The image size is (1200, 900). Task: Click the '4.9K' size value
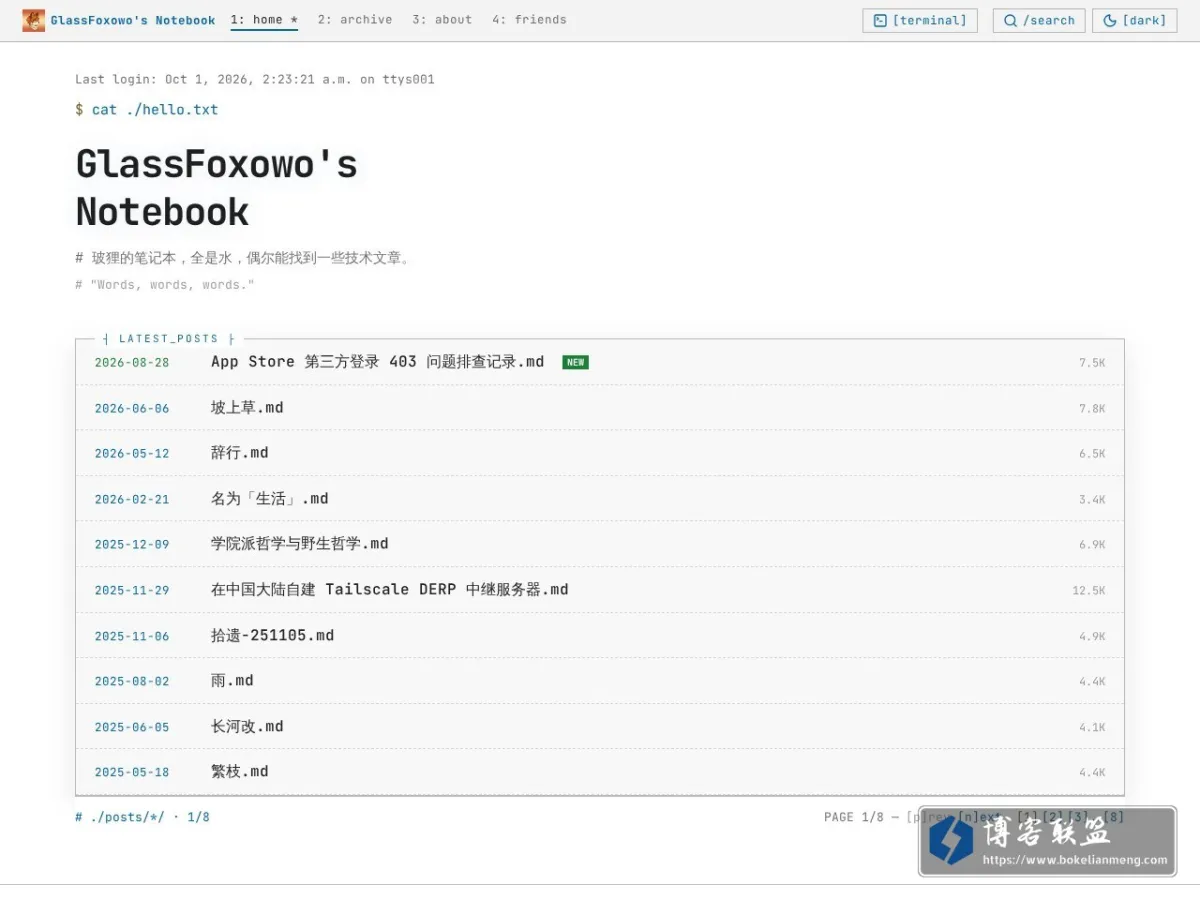pos(1092,636)
